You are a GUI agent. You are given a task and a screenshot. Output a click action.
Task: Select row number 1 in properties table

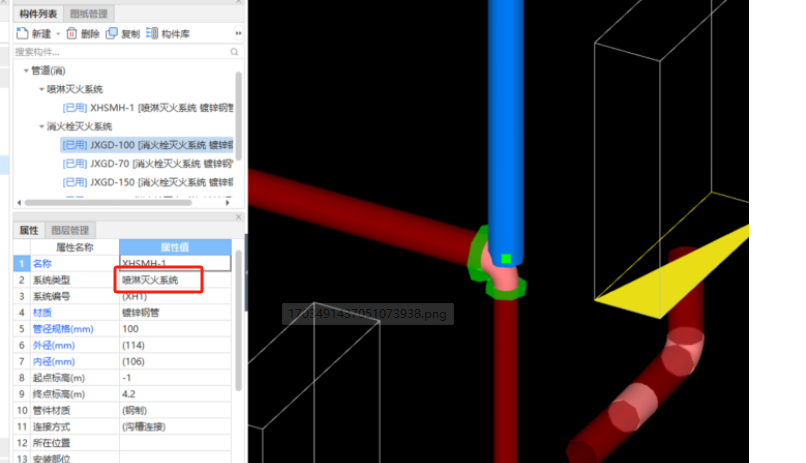click(22, 264)
